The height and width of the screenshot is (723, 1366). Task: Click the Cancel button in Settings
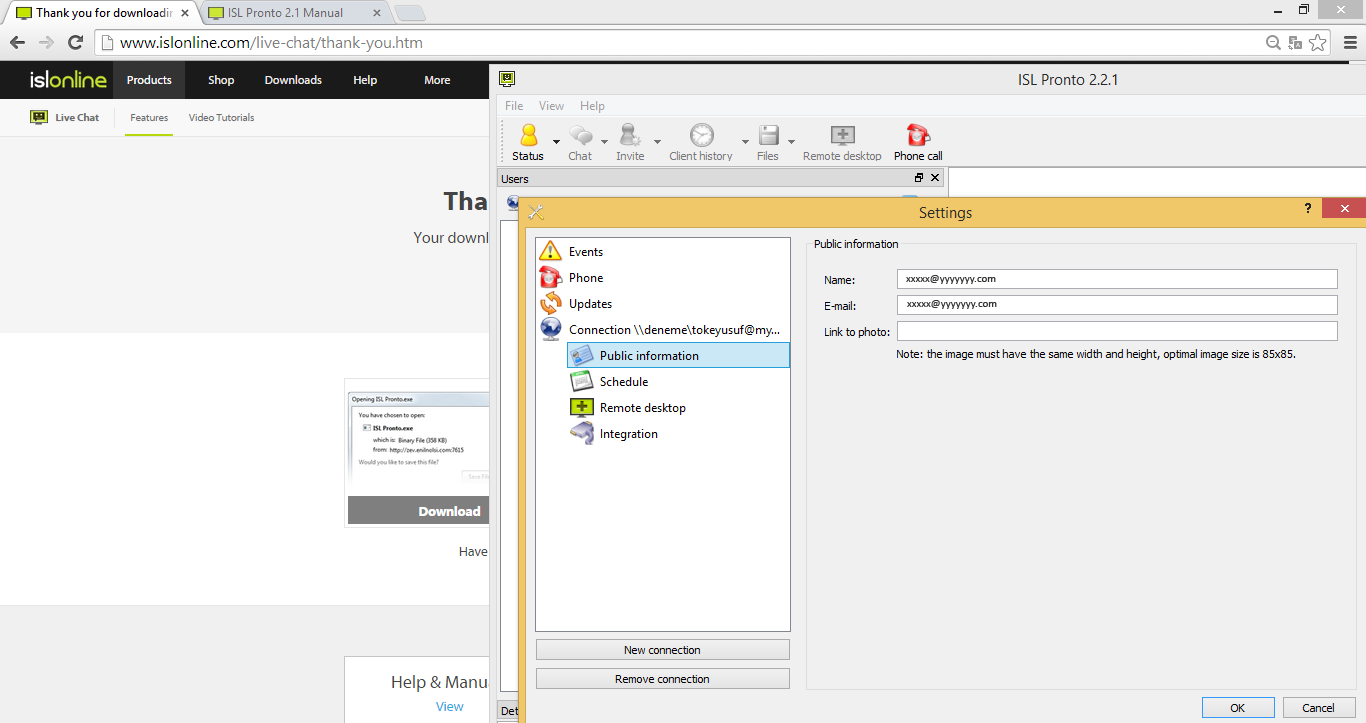tap(1319, 707)
